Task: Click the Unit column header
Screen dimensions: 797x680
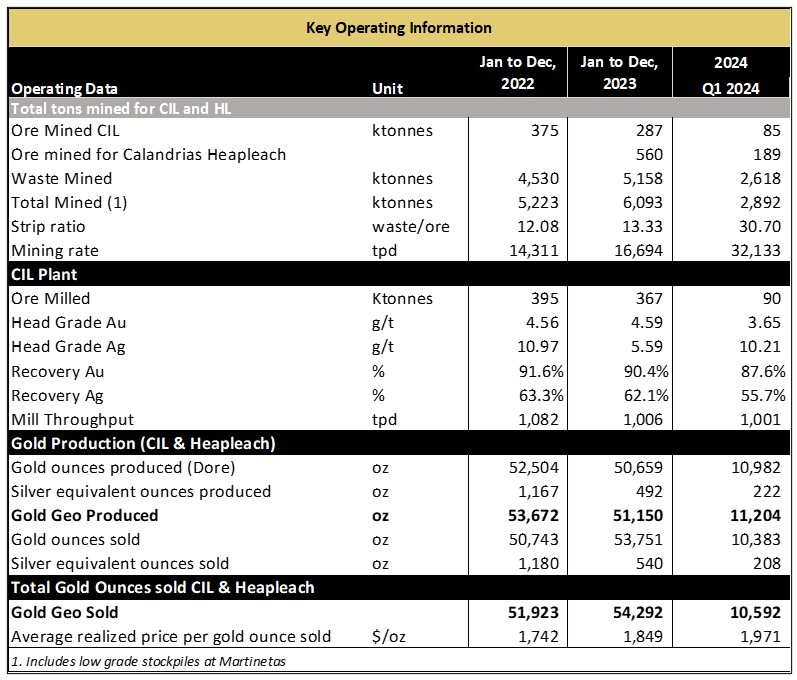Action: 387,88
